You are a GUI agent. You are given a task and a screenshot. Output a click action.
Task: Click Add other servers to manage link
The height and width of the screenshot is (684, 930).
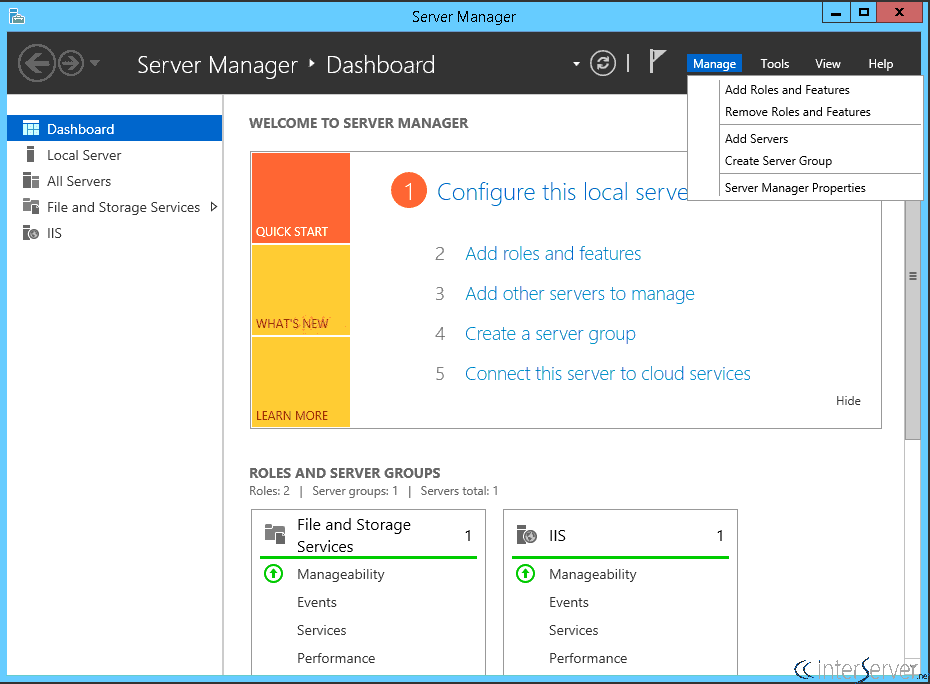tap(579, 294)
